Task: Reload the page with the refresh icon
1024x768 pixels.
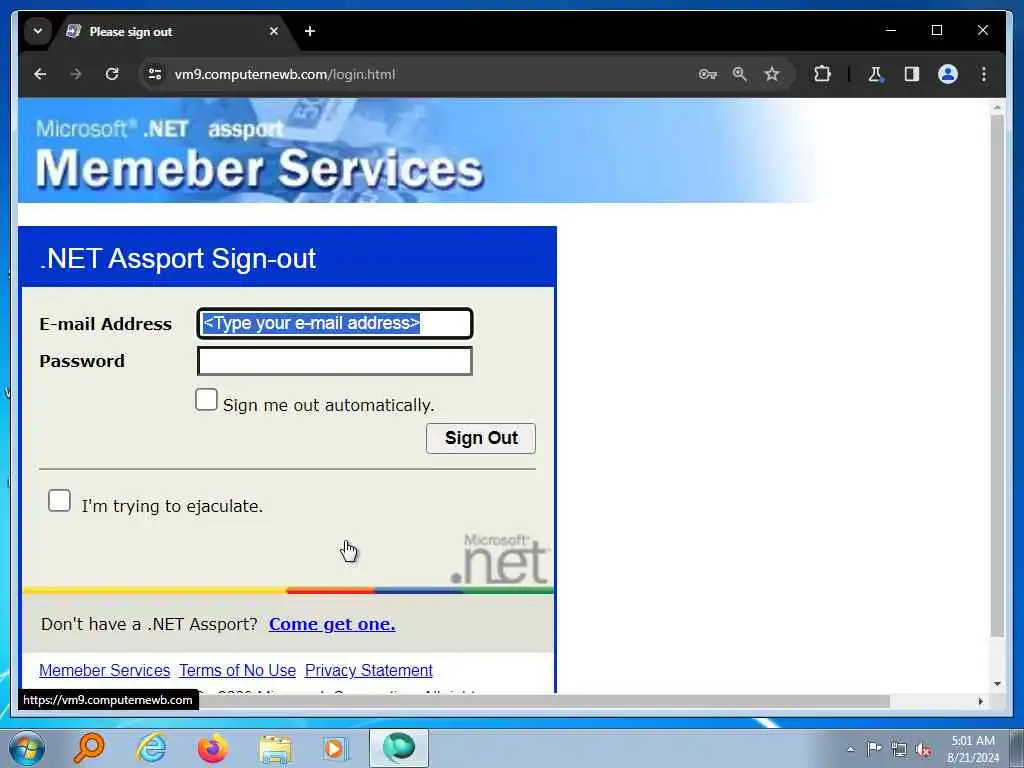Action: coord(112,74)
